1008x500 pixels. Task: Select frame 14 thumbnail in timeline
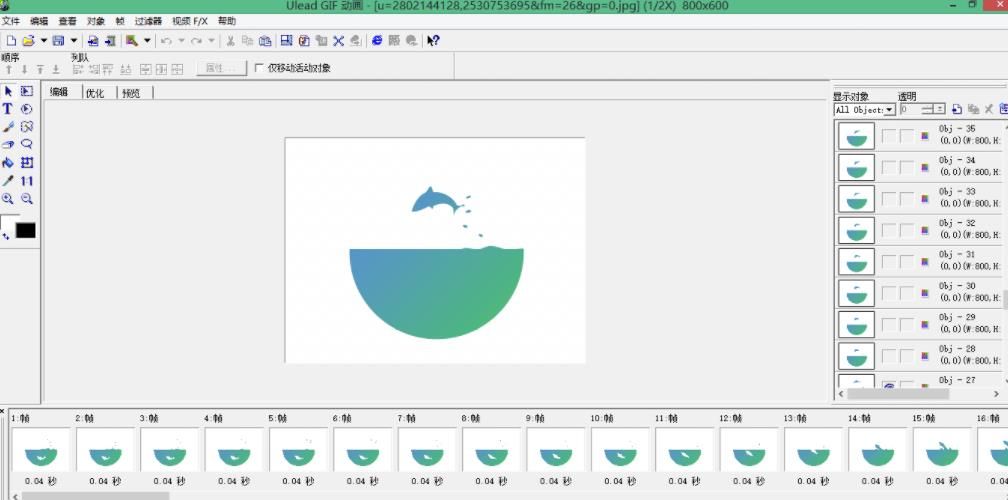click(x=878, y=450)
